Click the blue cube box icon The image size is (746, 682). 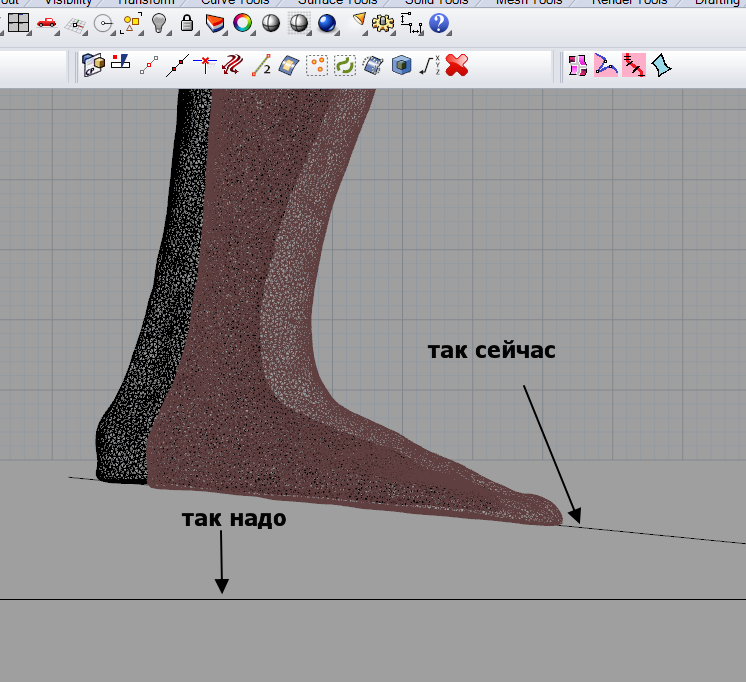pyautogui.click(x=402, y=66)
